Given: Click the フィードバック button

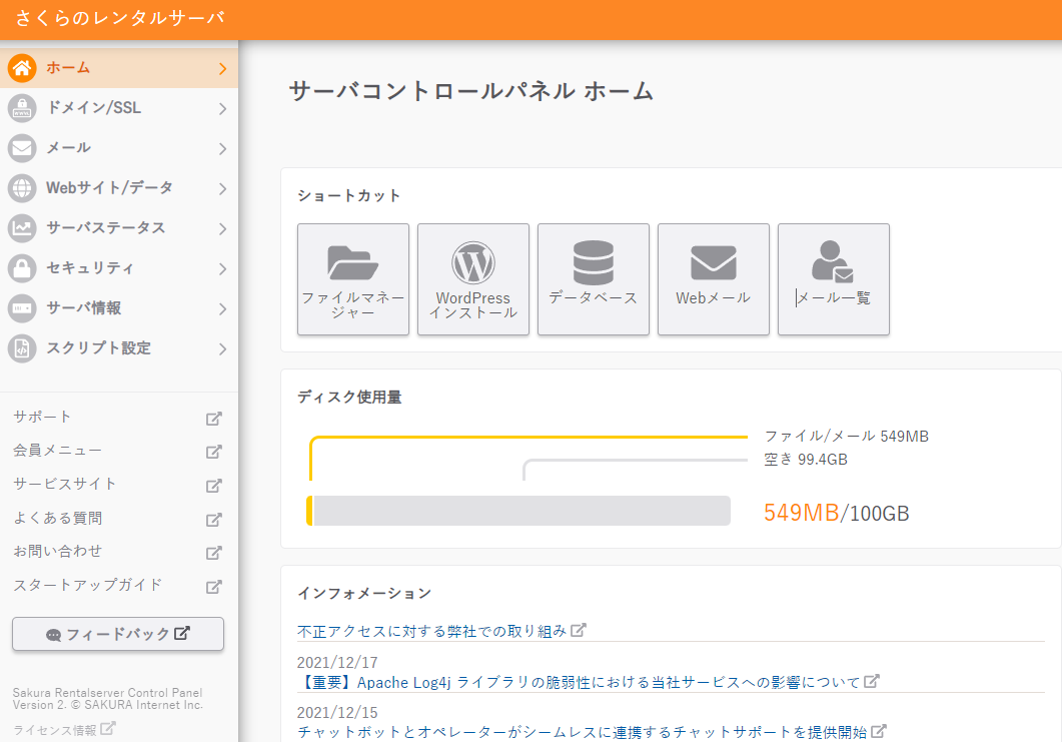Looking at the screenshot, I should (x=118, y=634).
